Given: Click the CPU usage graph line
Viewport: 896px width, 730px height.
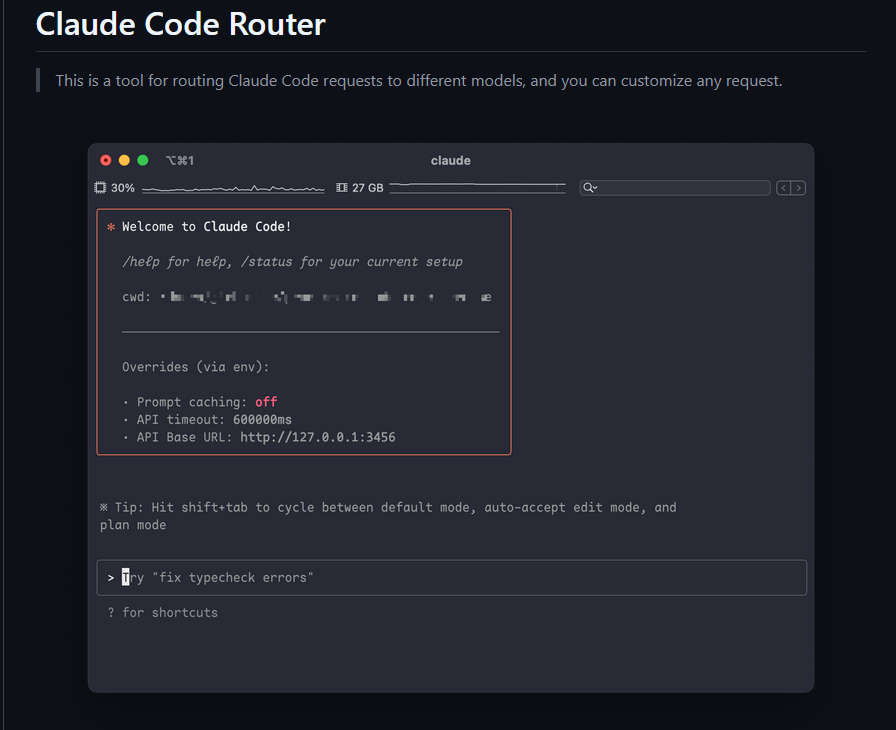Looking at the screenshot, I should [x=233, y=188].
